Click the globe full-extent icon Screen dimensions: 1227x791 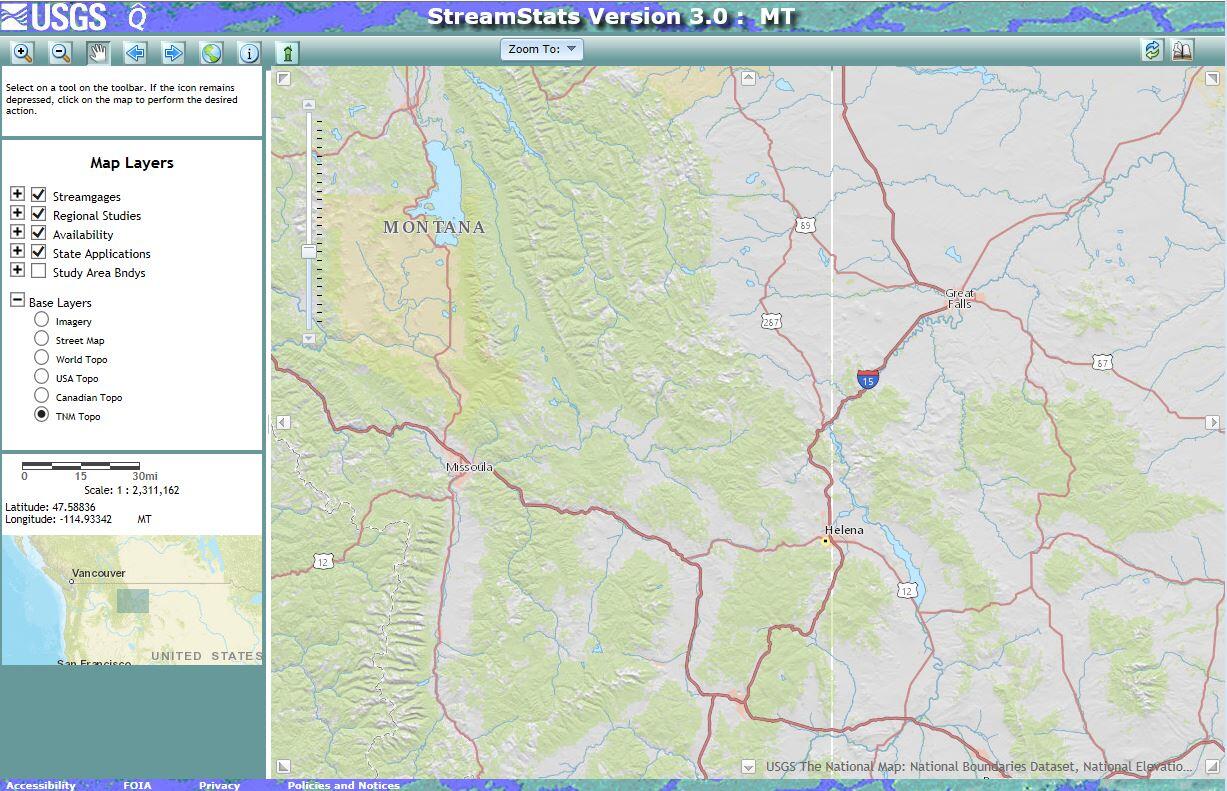click(x=210, y=52)
